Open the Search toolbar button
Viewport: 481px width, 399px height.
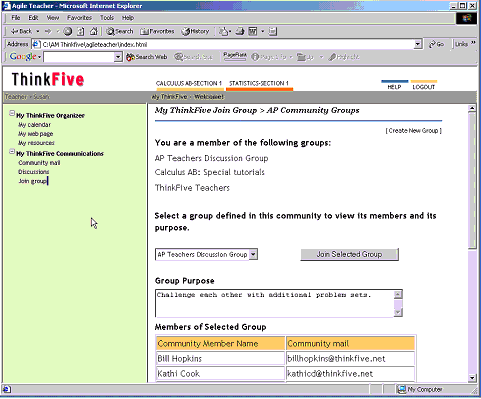(120, 31)
